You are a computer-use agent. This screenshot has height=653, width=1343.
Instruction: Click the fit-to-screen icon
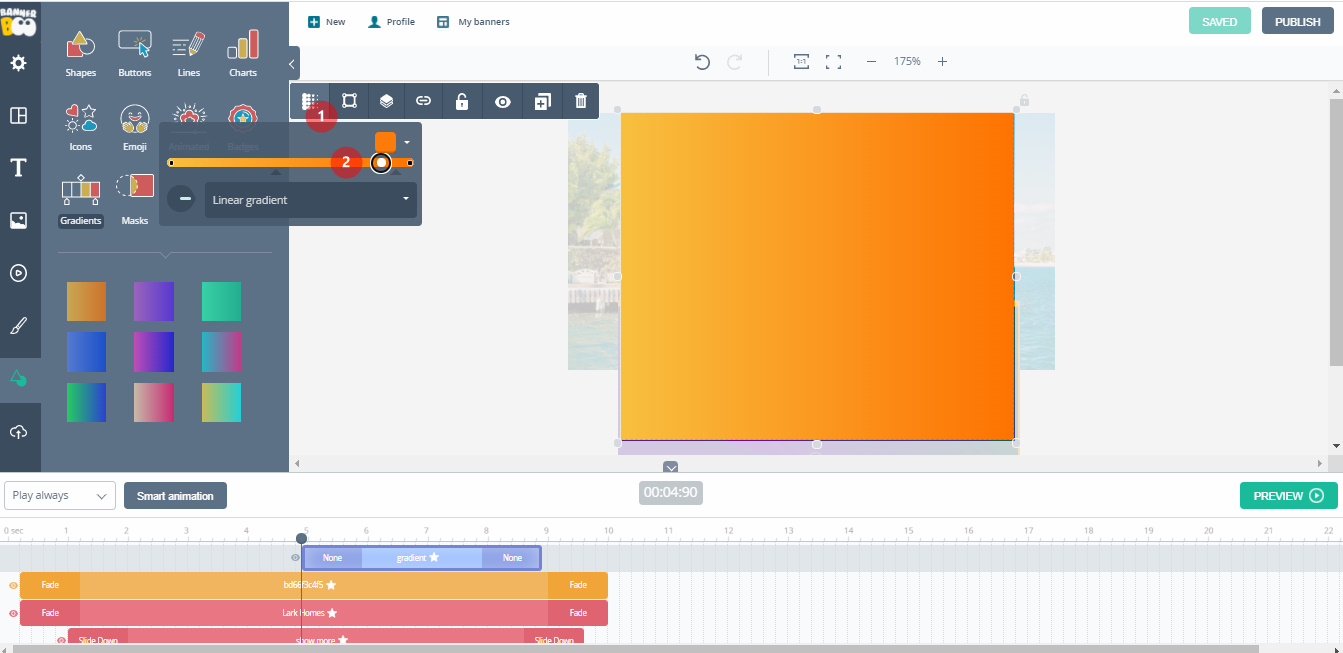click(833, 62)
